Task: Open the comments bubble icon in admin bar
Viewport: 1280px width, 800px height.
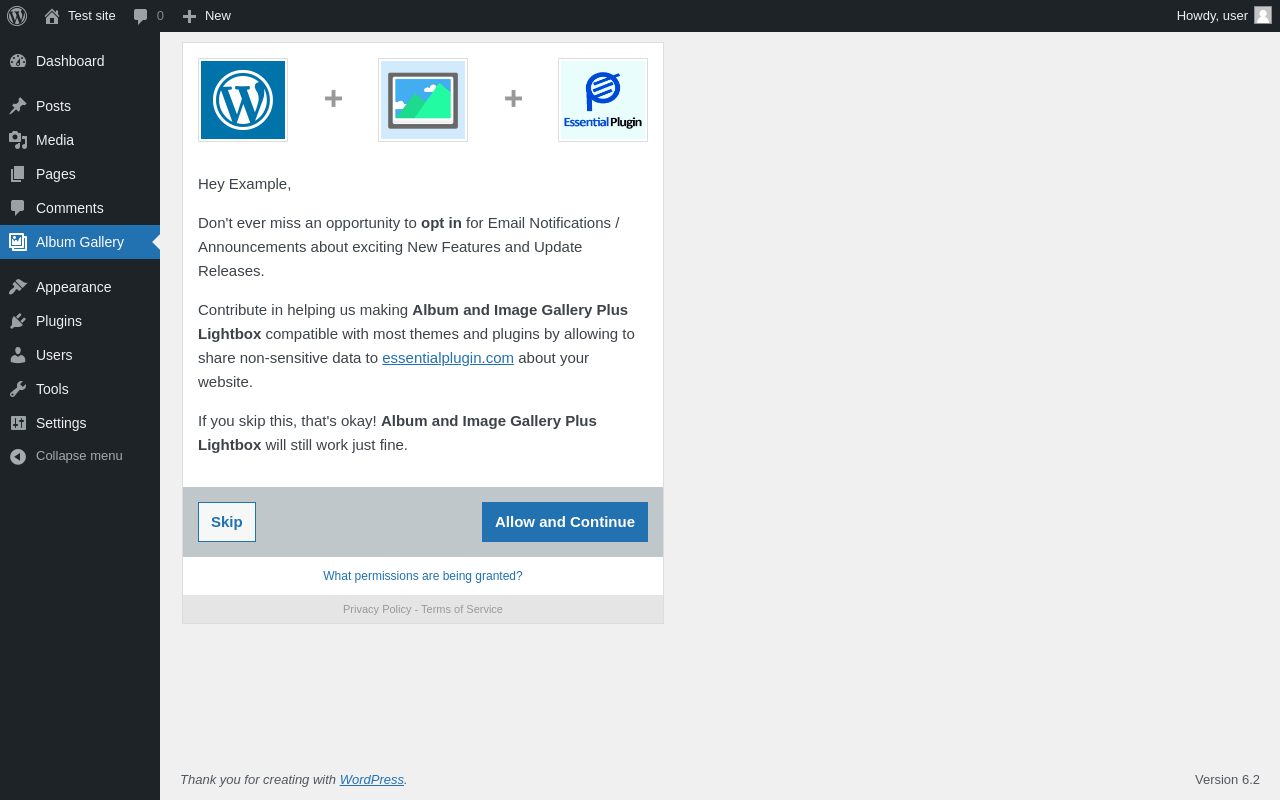Action: pos(140,16)
